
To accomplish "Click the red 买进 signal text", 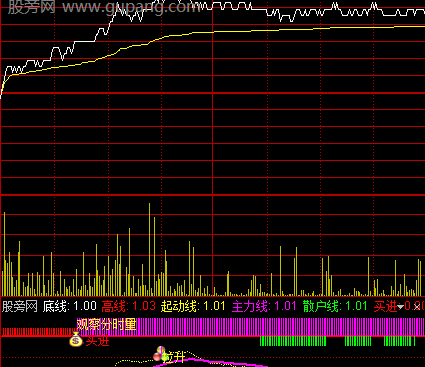I will click(98, 341).
